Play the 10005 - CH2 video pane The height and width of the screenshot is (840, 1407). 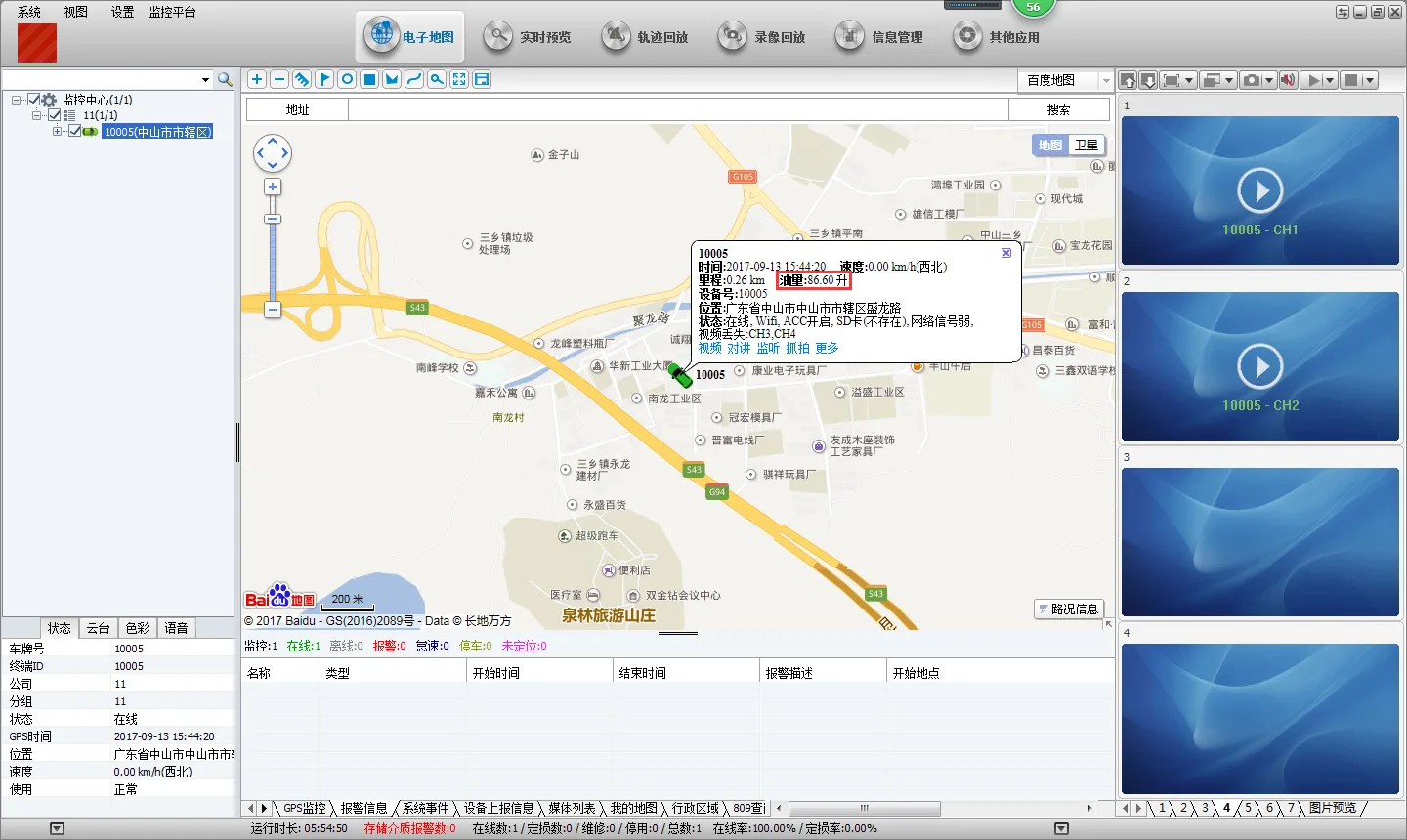click(1260, 367)
